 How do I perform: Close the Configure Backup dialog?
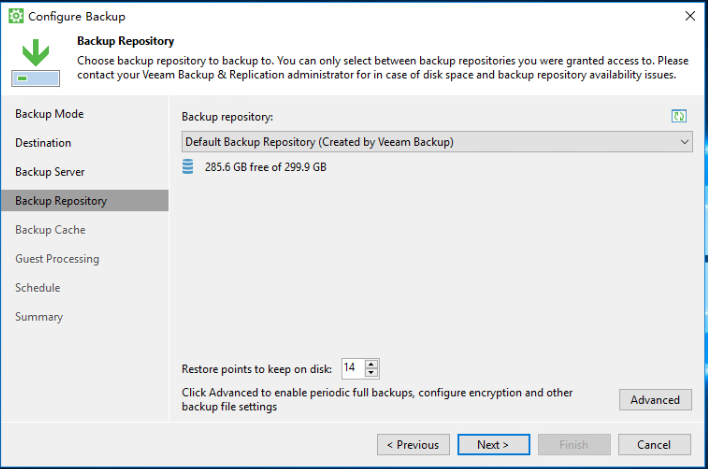(x=690, y=16)
